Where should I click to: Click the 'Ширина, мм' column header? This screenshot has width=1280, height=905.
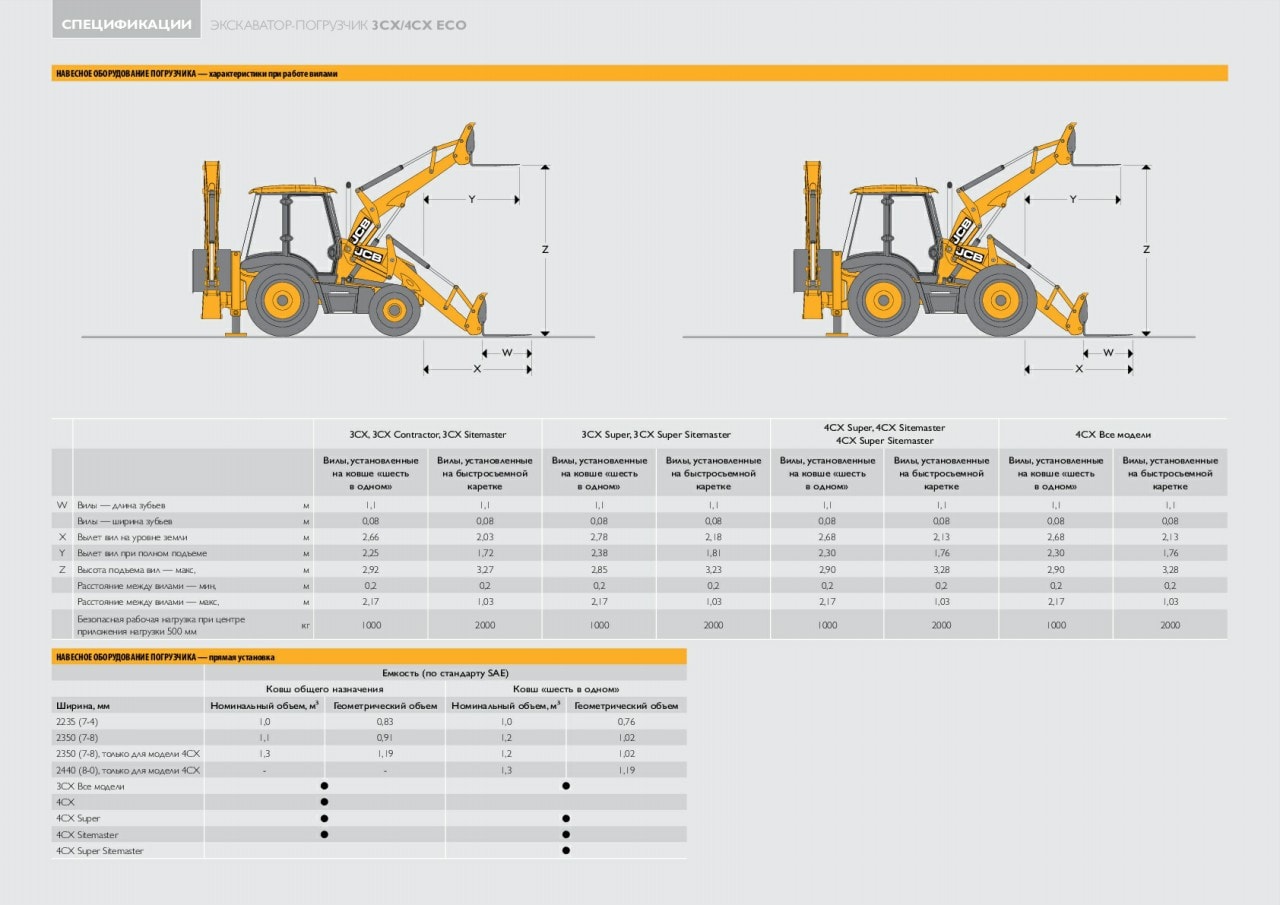click(83, 706)
